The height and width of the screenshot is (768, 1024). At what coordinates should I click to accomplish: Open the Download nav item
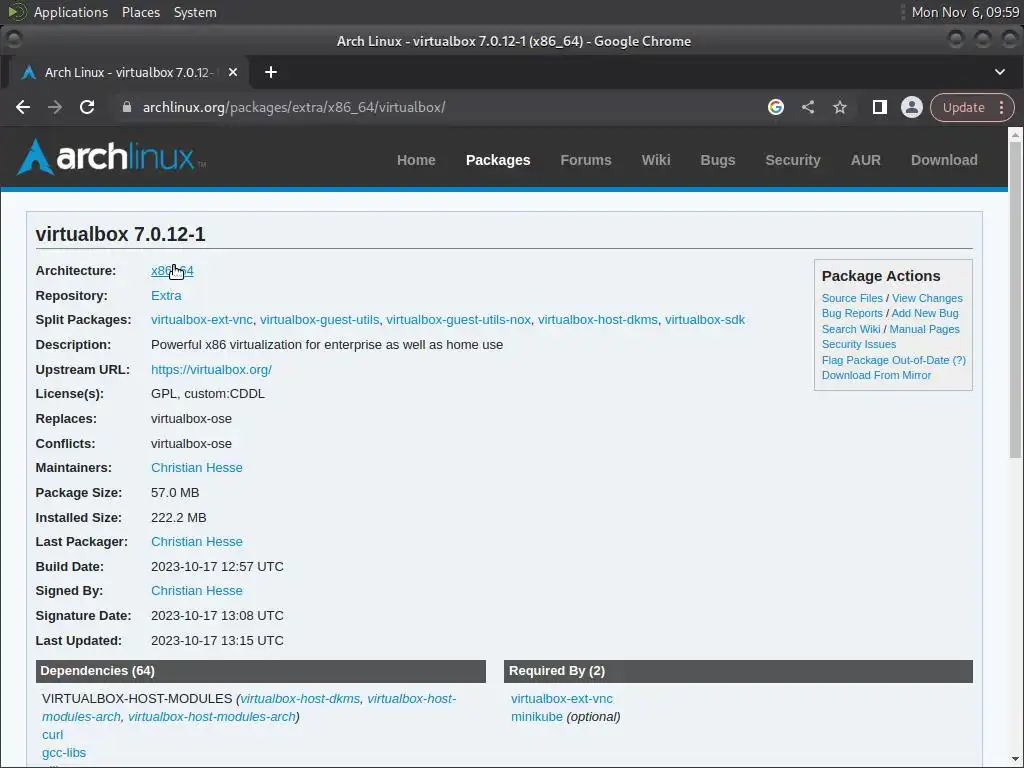coord(944,160)
